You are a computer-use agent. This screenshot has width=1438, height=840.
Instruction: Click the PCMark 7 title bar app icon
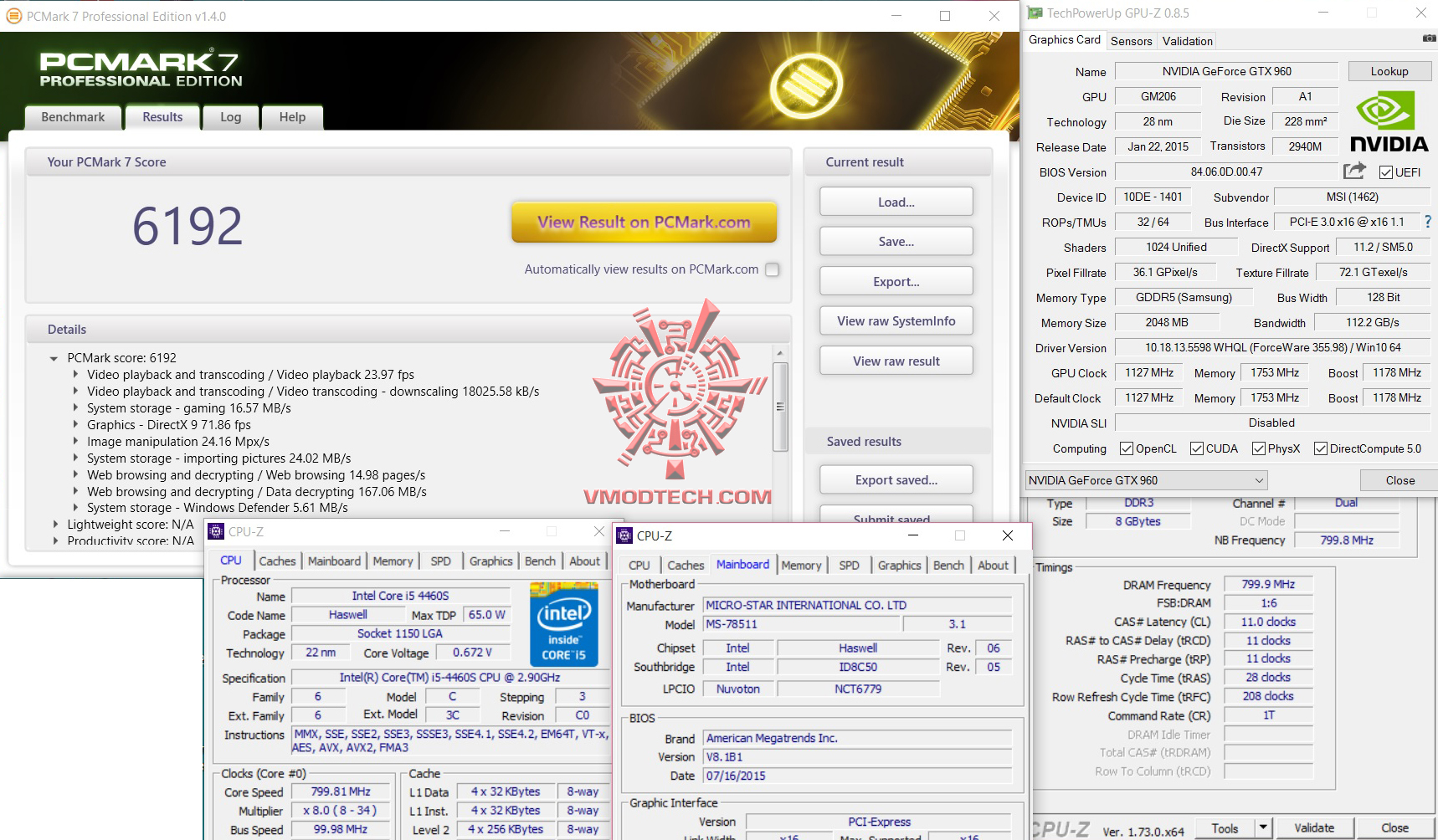point(13,16)
